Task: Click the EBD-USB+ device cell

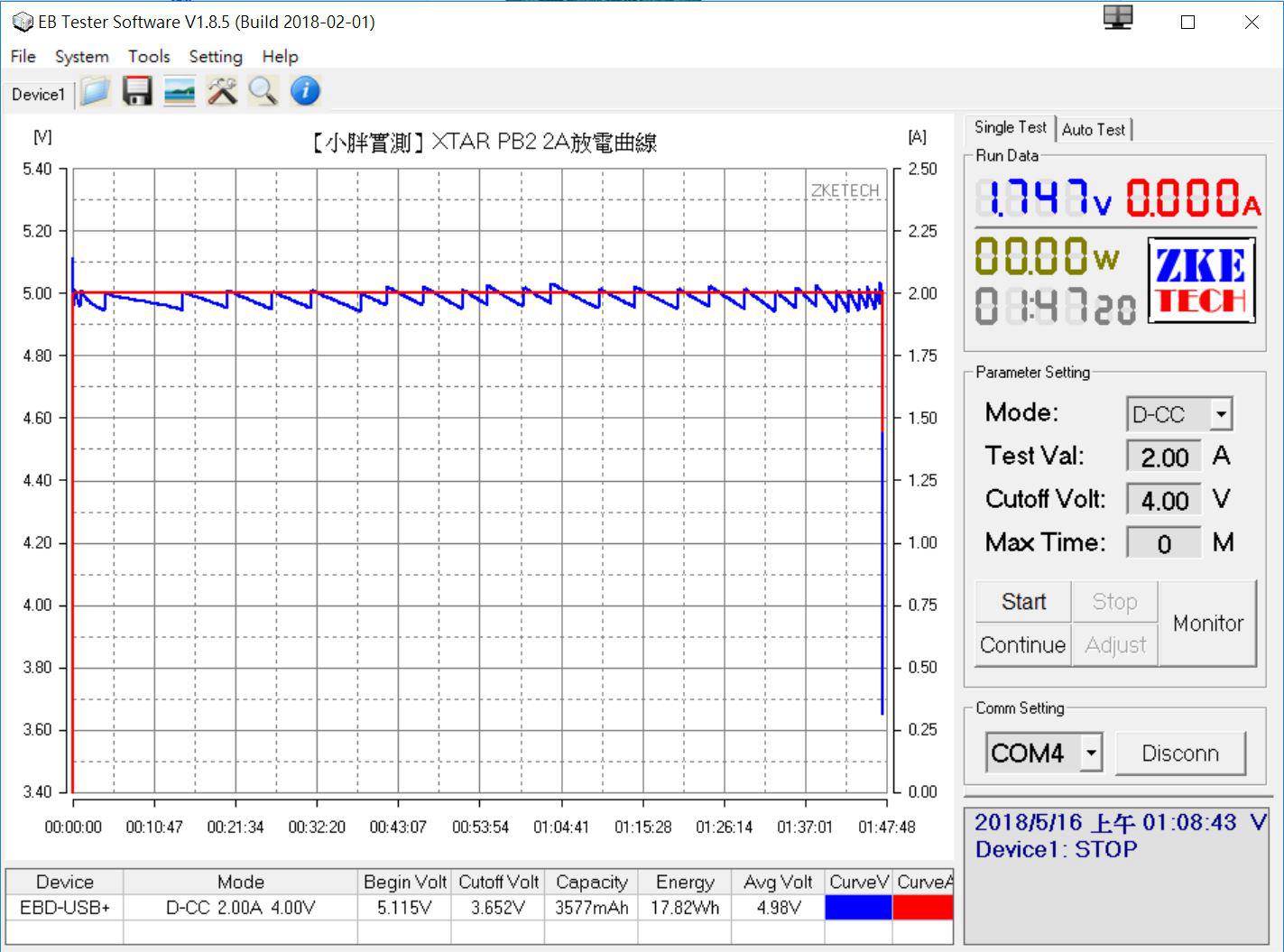Action: 65,907
